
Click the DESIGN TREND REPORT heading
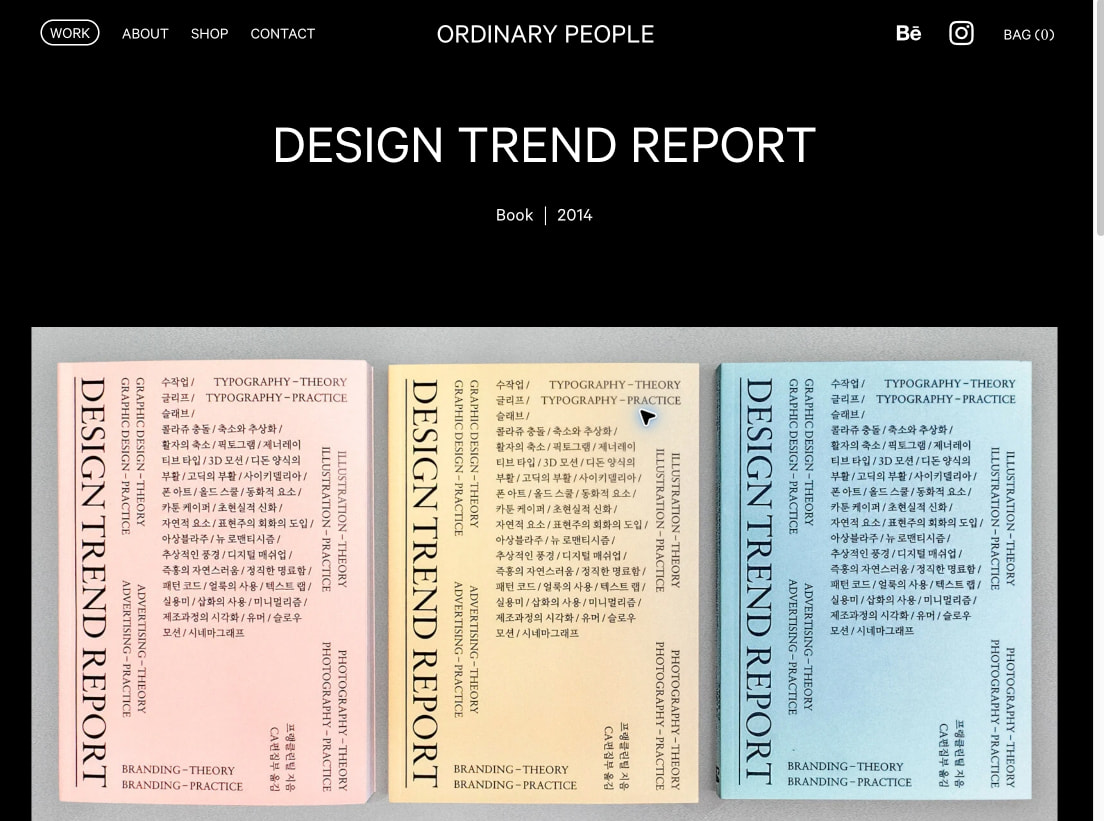click(544, 145)
